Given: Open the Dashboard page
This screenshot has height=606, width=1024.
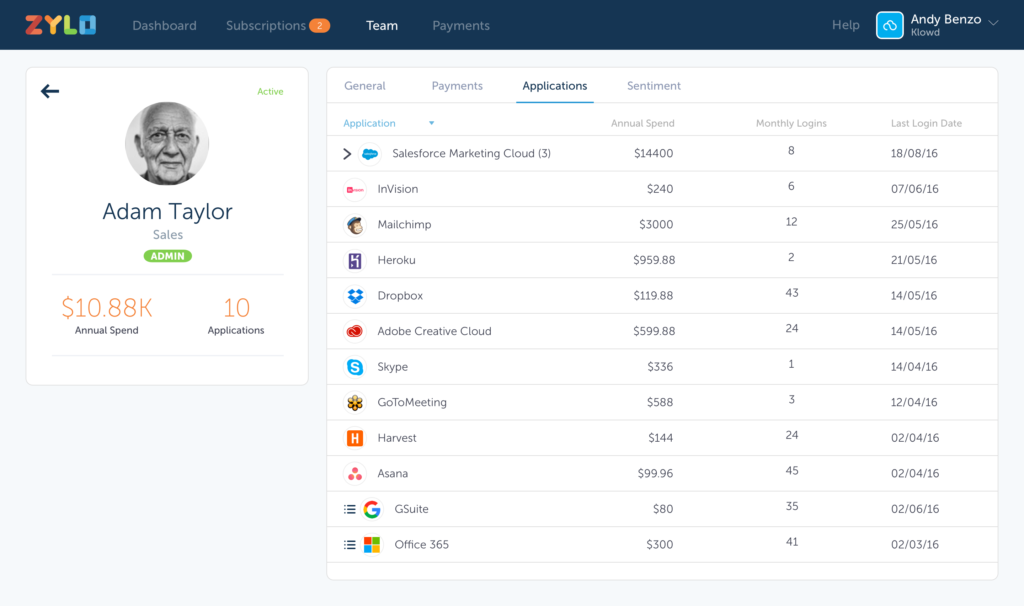Looking at the screenshot, I should pos(164,25).
